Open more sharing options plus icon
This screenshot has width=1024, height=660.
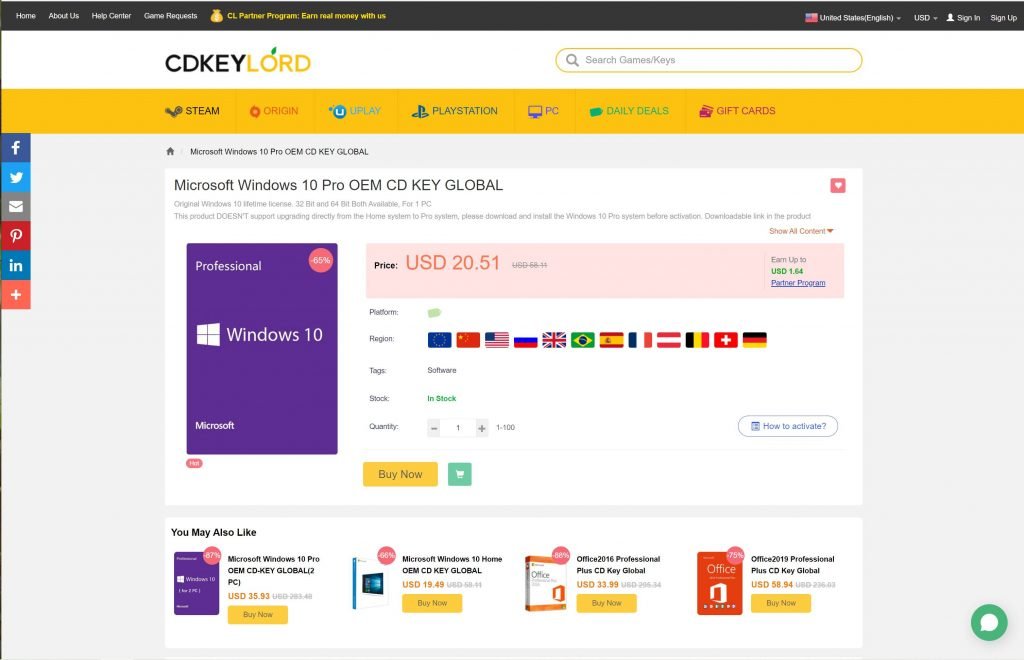pyautogui.click(x=16, y=295)
